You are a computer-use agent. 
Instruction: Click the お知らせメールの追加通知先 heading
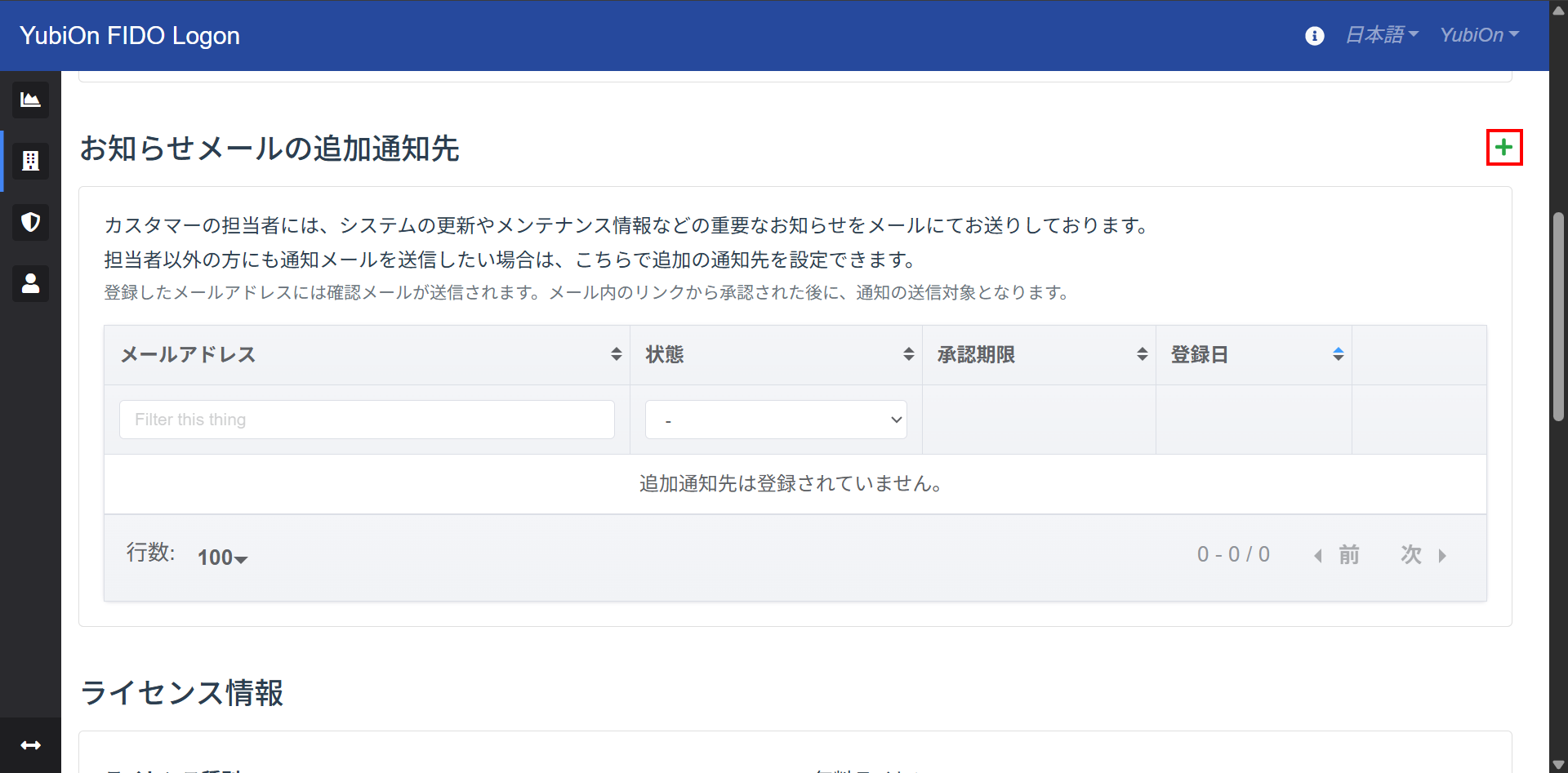269,149
